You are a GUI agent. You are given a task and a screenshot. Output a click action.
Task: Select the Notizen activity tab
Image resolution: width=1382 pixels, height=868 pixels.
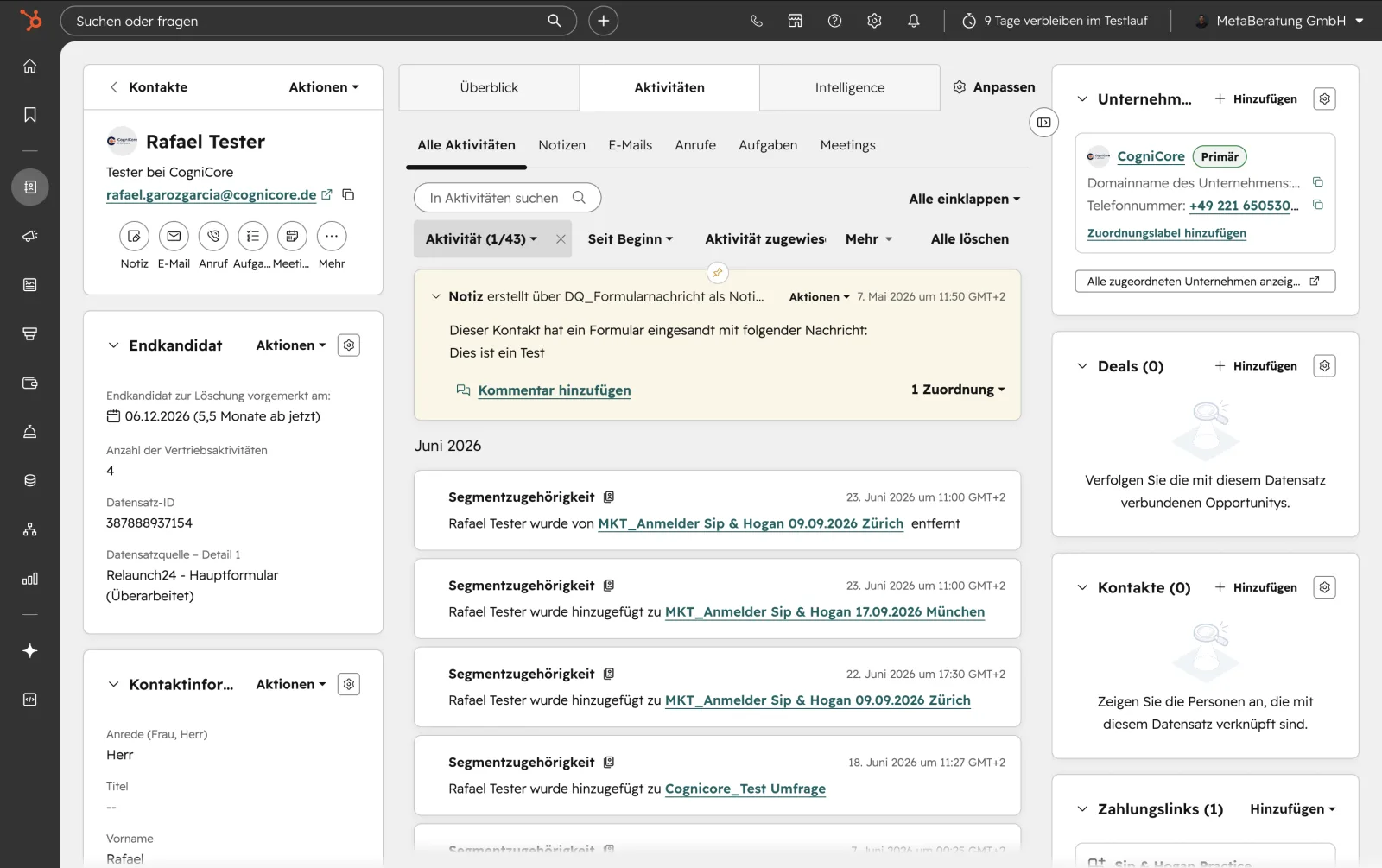click(x=561, y=145)
